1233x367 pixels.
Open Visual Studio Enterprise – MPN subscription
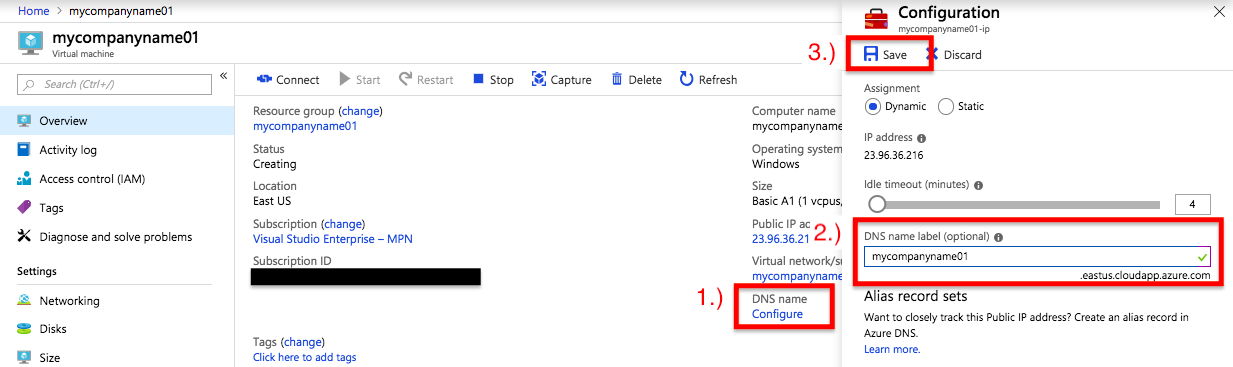click(333, 239)
